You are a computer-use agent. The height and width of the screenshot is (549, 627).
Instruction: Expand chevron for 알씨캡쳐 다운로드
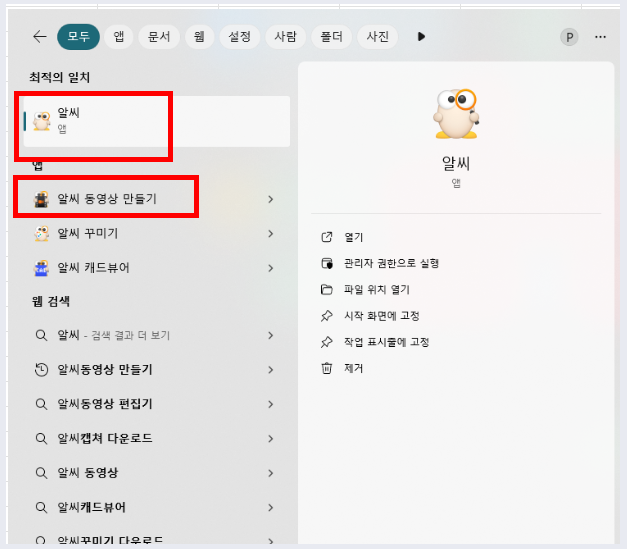[271, 439]
